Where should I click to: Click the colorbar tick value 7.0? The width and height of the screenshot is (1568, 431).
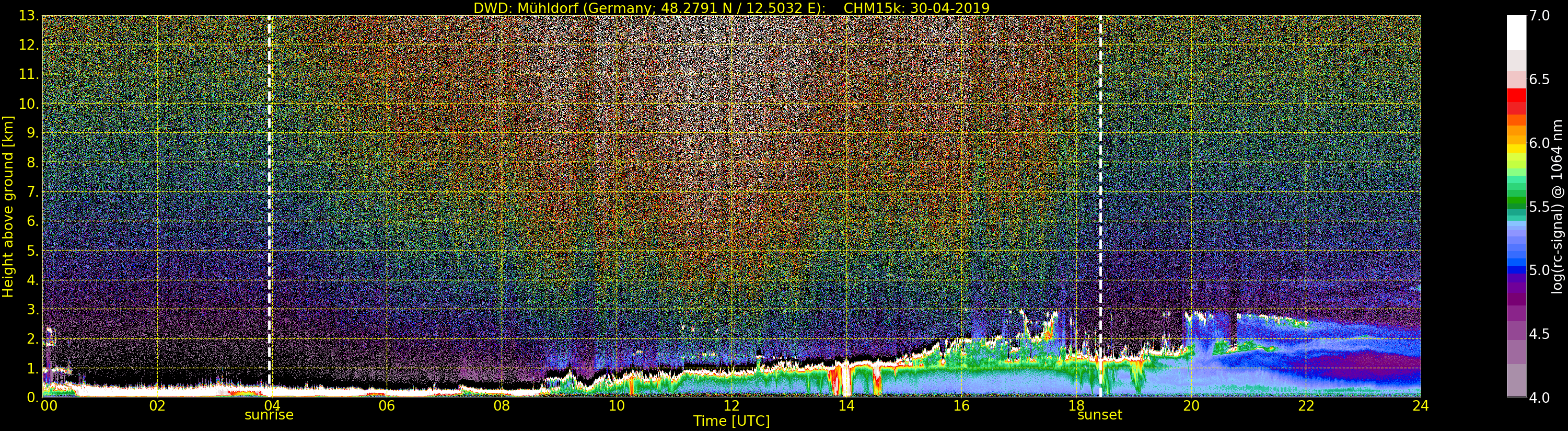tap(1540, 16)
